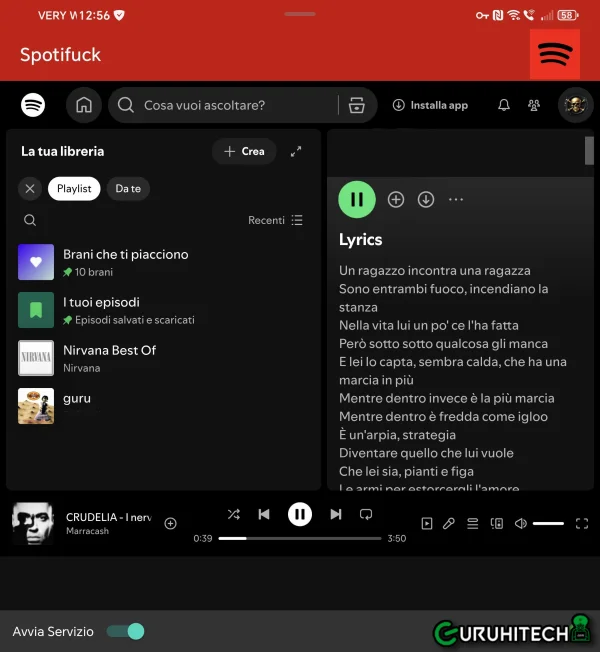This screenshot has height=652, width=600.
Task: Toggle the Avvia Servizio switch
Action: point(126,632)
